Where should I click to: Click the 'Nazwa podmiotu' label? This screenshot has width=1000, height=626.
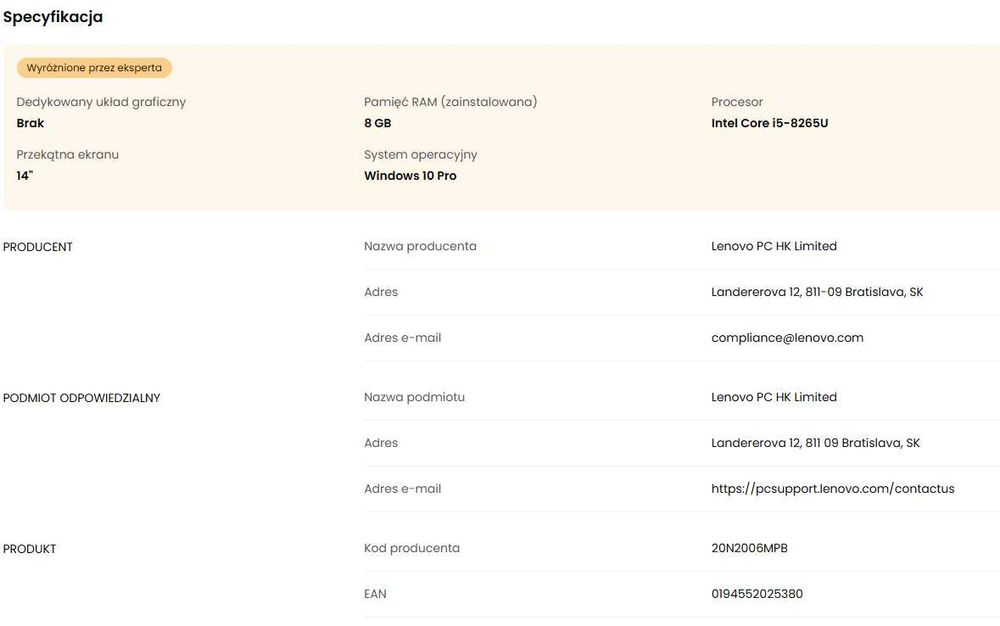pos(415,397)
